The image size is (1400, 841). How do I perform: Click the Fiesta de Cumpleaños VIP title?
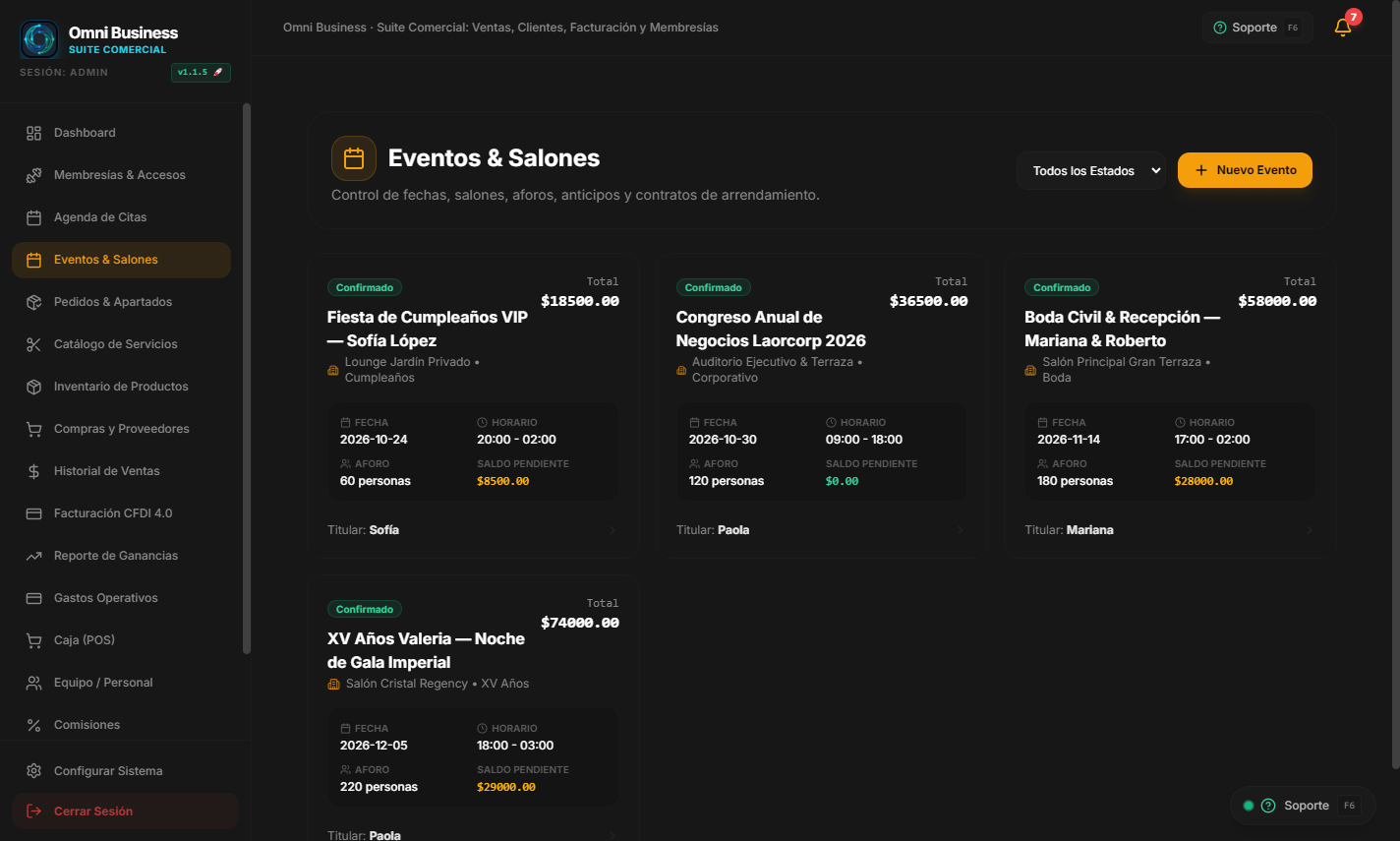428,329
